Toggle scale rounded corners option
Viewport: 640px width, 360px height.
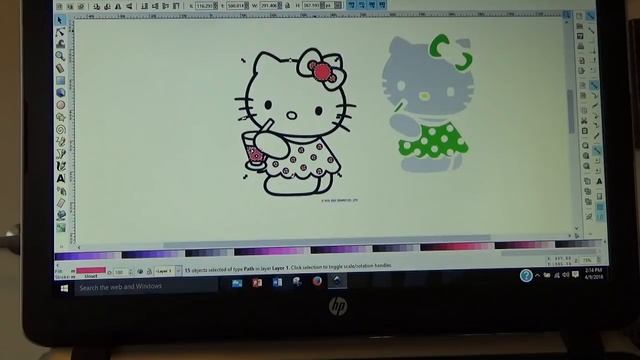coord(362,5)
